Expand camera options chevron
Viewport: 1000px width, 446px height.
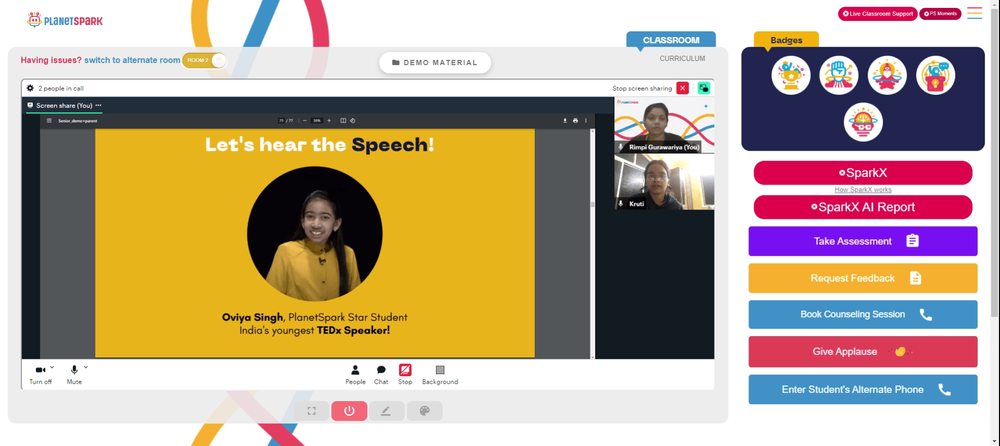point(52,368)
